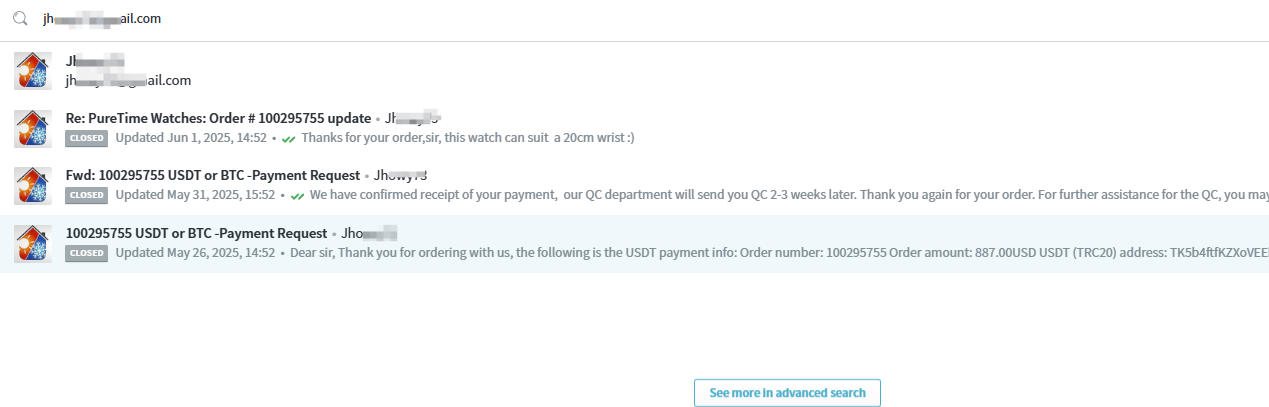Click green double-check icon on May 31 ticket
Image resolution: width=1269 pixels, height=407 pixels.
pyautogui.click(x=297, y=196)
